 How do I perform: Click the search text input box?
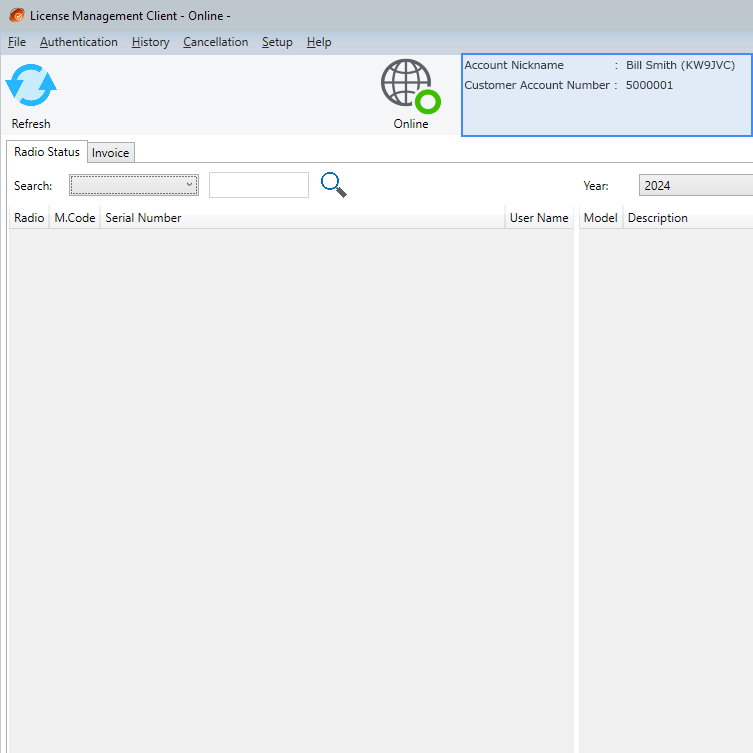258,185
